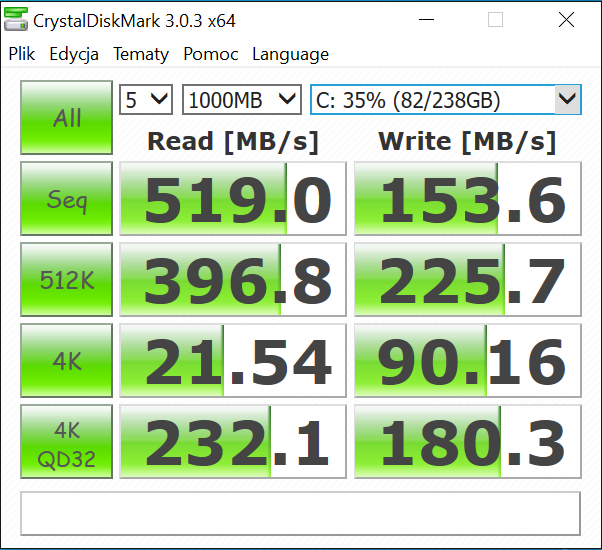Open the Edycja menu

coord(74,54)
